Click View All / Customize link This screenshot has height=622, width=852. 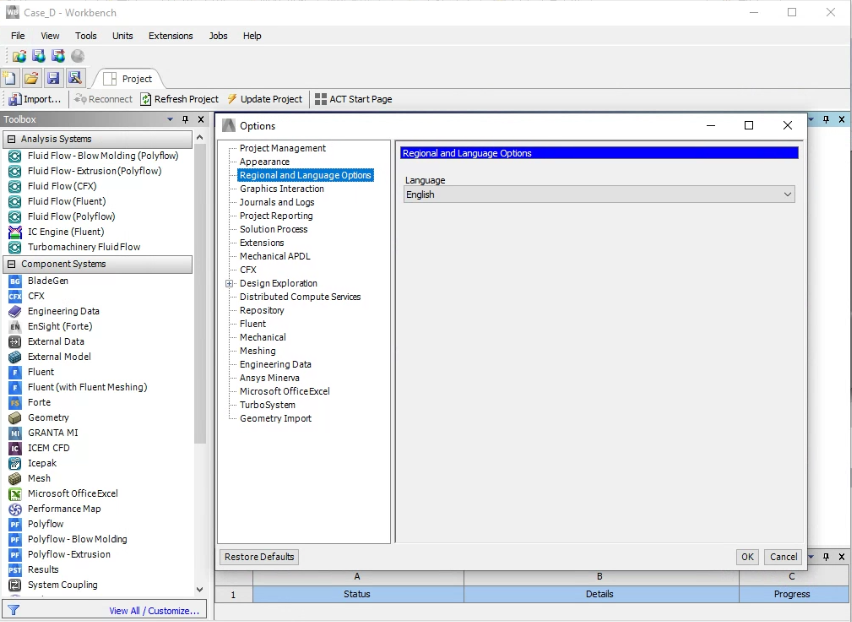(x=154, y=611)
